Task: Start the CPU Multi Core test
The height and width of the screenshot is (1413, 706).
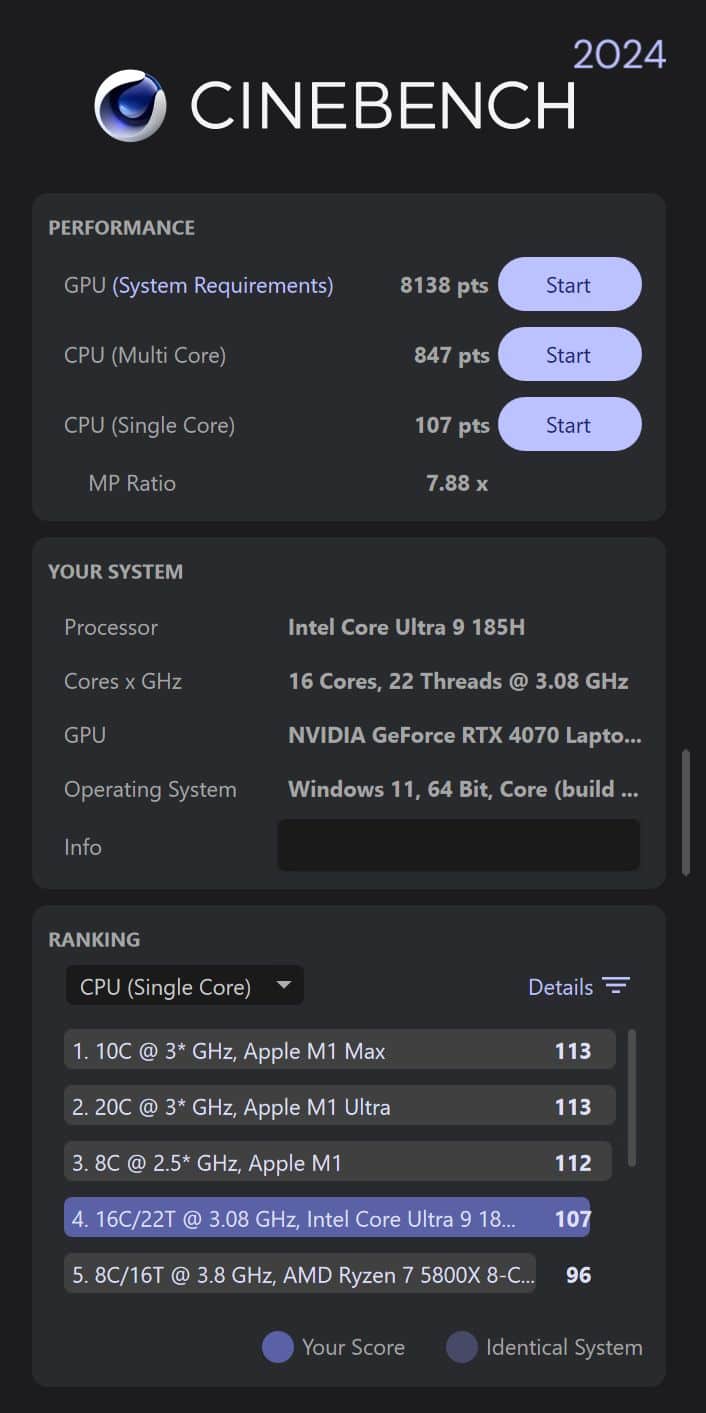Action: coord(569,355)
